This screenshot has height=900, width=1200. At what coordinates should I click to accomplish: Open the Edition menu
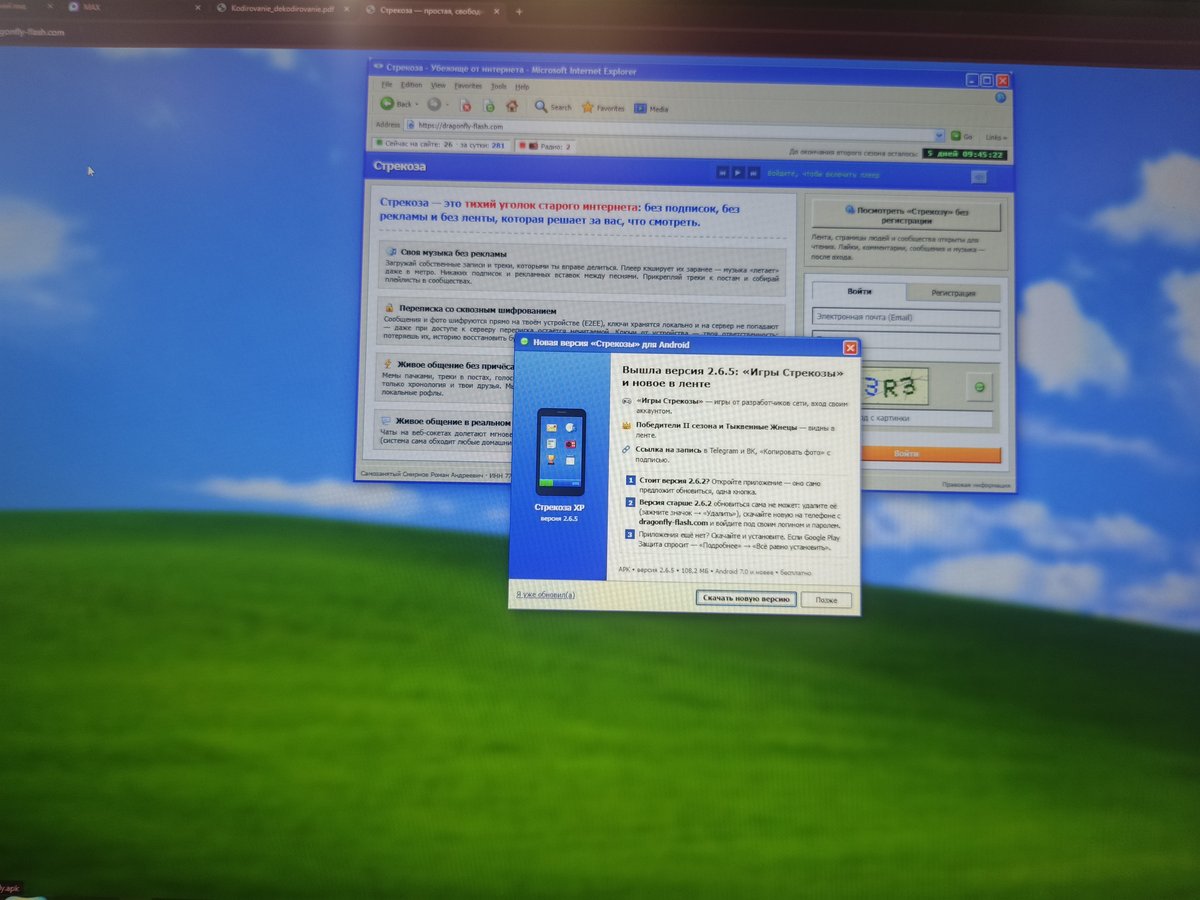point(411,85)
